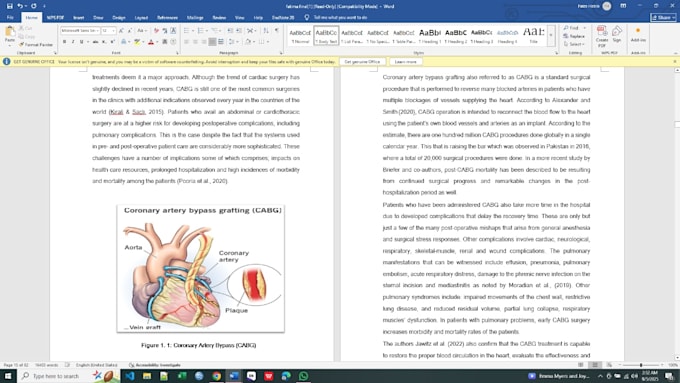Undo the last action in the Quick Access Toolbar
This screenshot has width=680, height=383.
pos(20,6)
